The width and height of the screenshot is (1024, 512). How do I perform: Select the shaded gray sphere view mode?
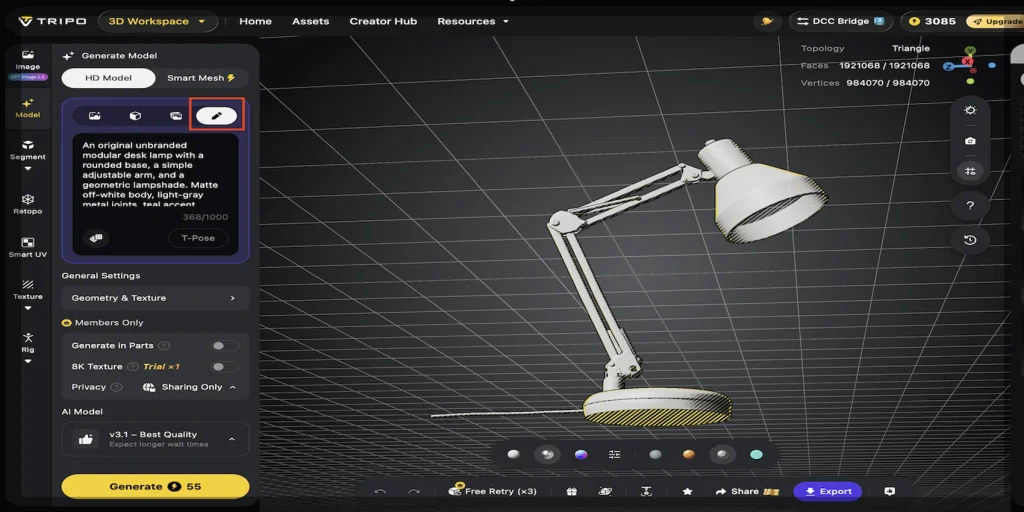coord(547,455)
